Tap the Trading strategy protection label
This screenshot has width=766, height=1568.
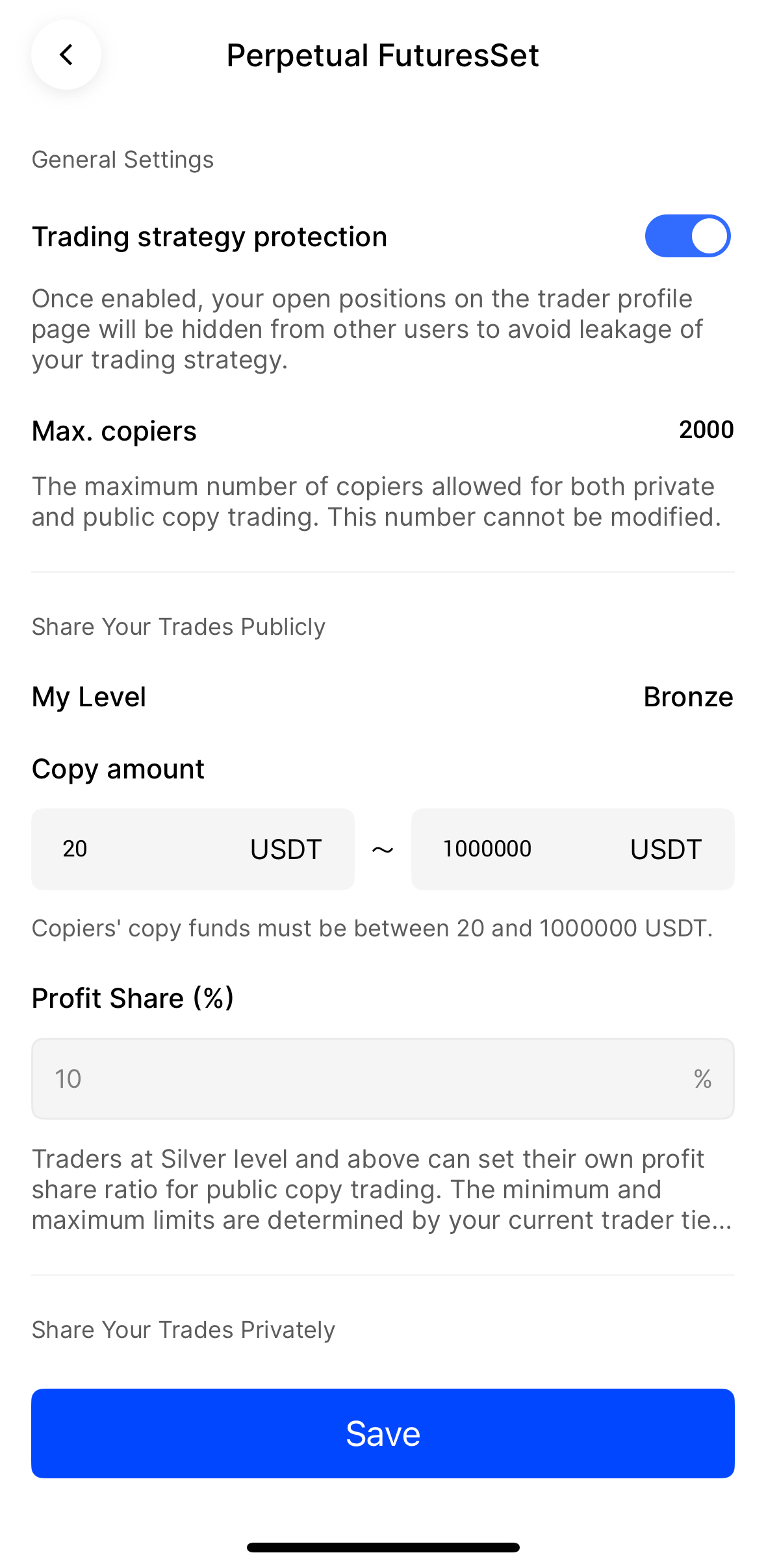click(x=210, y=237)
